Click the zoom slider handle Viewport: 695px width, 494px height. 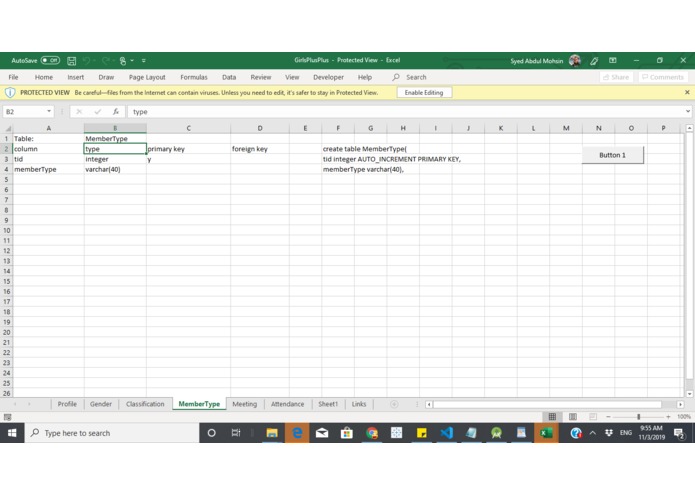pos(638,417)
